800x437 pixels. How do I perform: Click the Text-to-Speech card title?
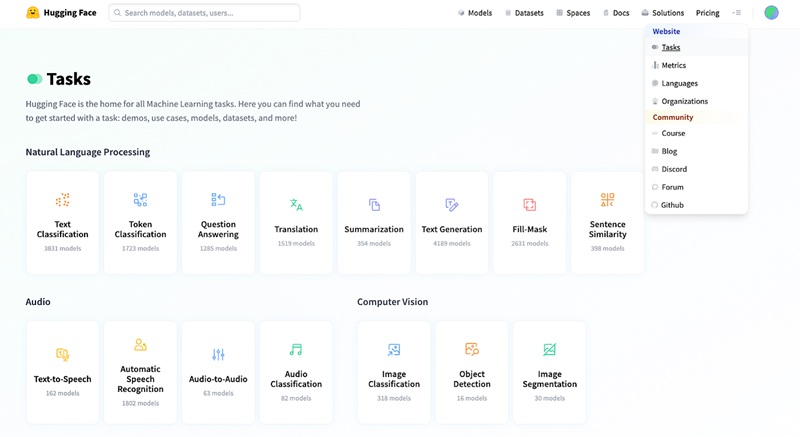tap(62, 379)
